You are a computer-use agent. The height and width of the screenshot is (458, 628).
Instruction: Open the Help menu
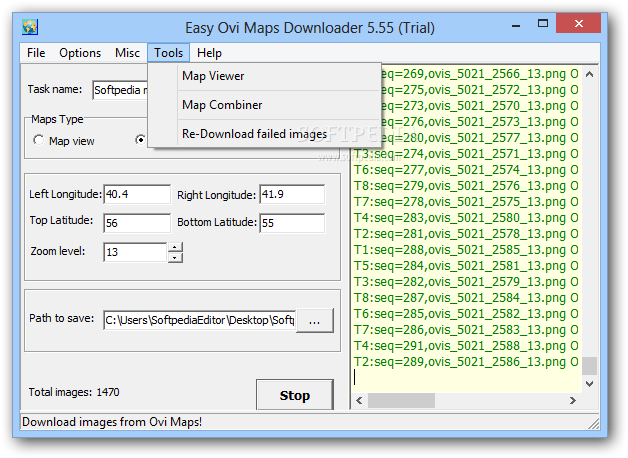pos(209,53)
